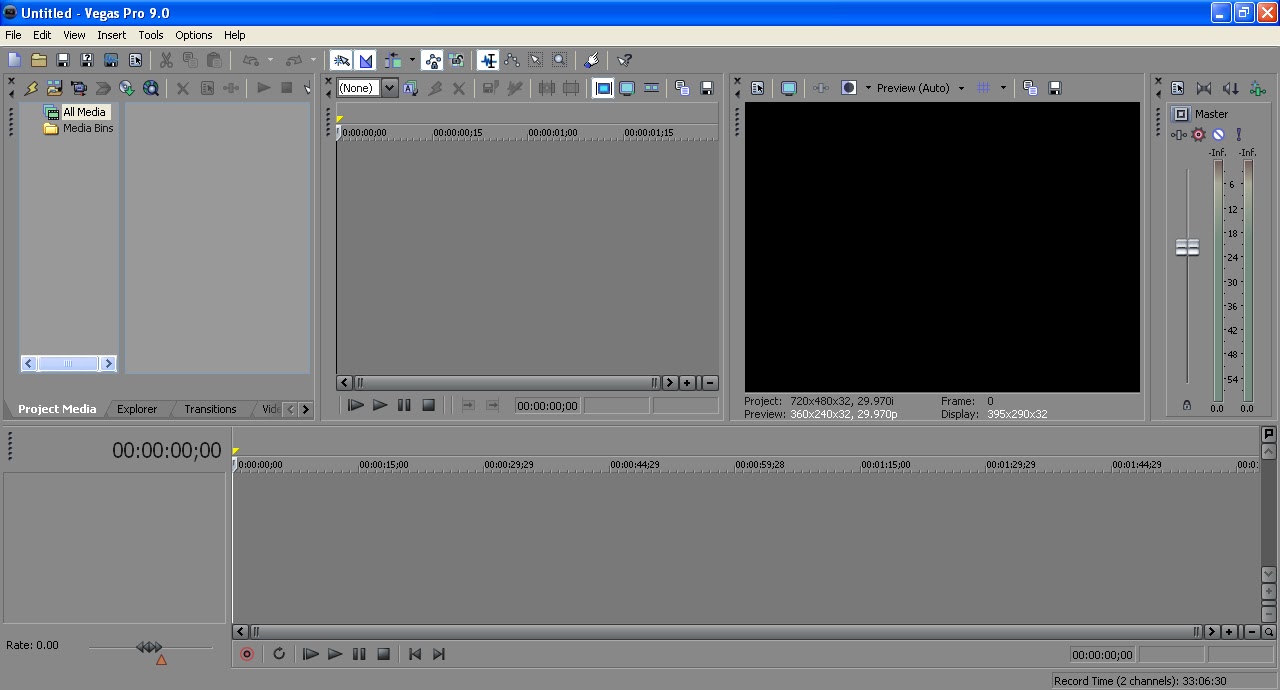Open video preview Project Video Properties icon
1280x690 pixels.
pos(757,88)
